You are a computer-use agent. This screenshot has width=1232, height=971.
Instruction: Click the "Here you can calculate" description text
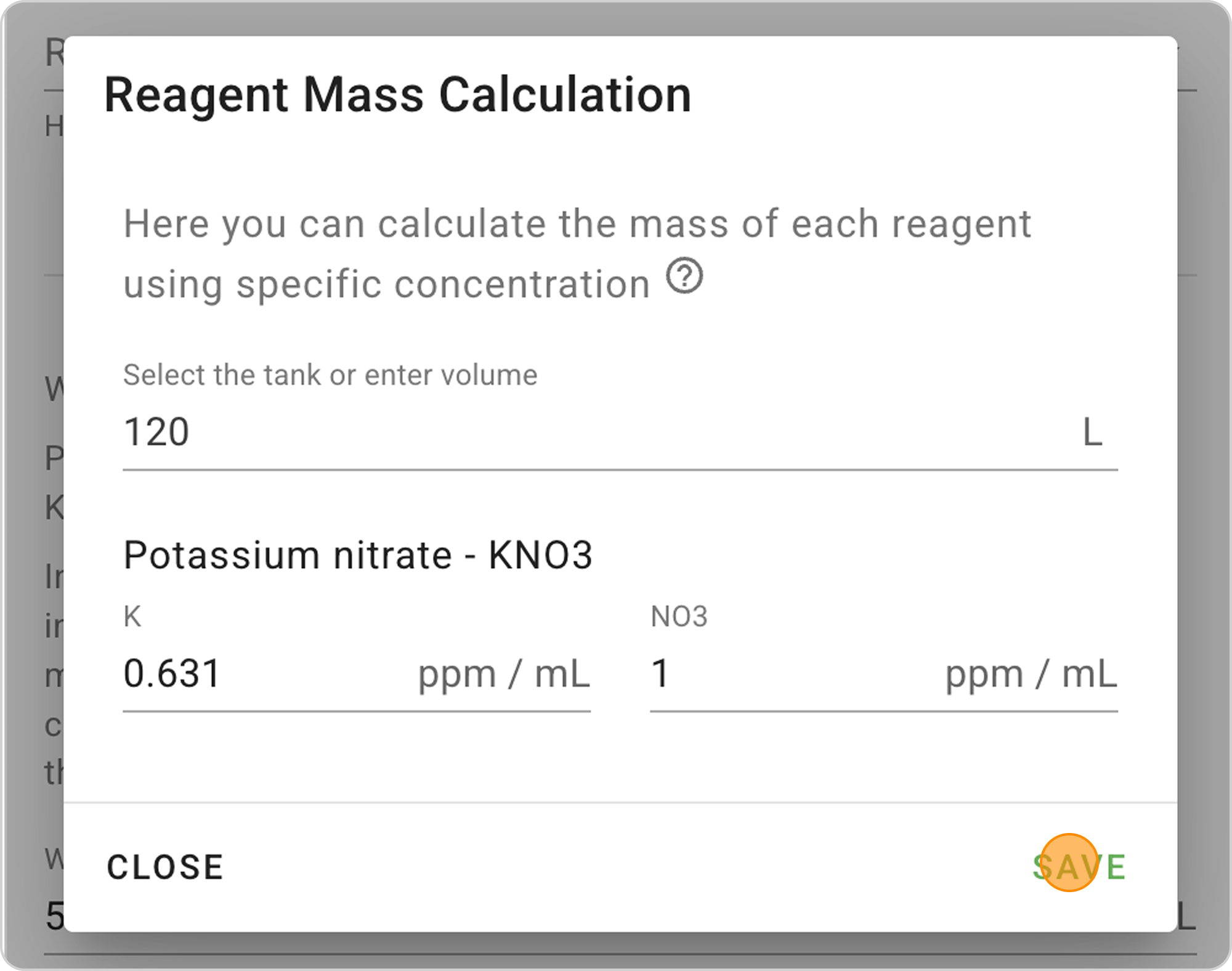(577, 223)
